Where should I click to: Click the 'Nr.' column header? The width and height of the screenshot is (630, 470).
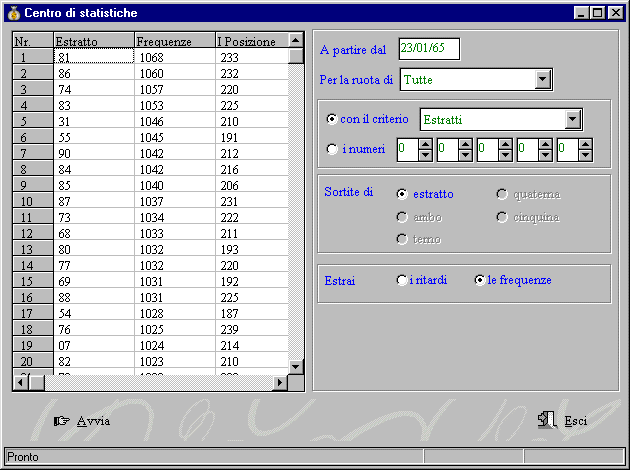pos(33,40)
